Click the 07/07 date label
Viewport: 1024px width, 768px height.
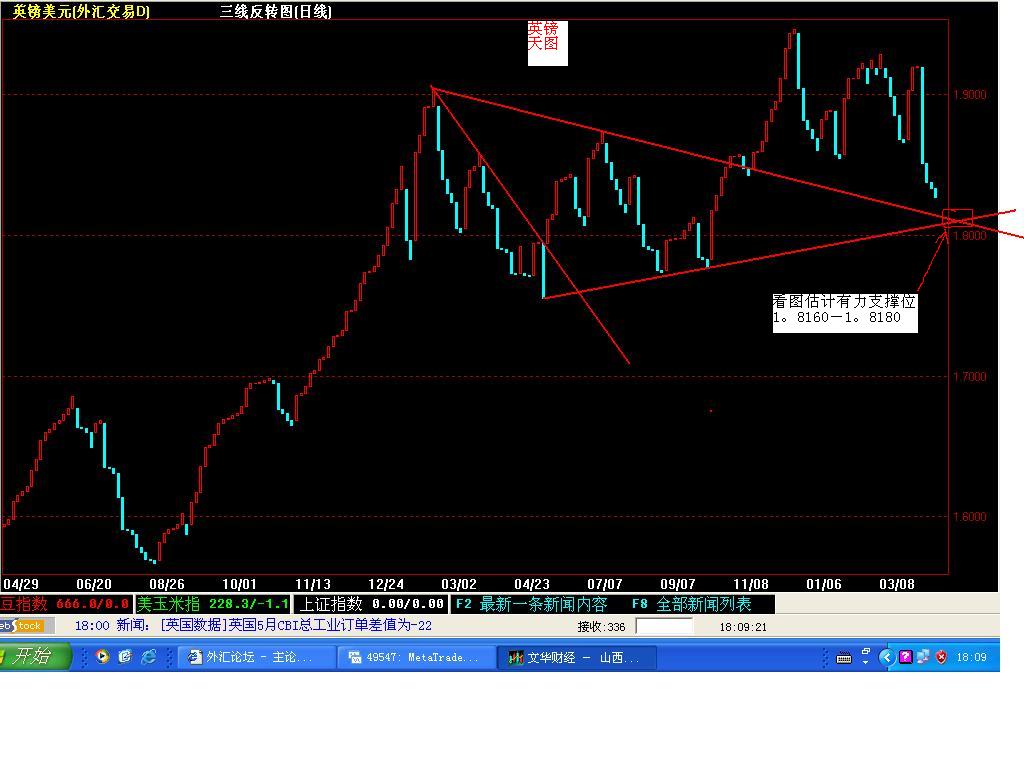605,584
